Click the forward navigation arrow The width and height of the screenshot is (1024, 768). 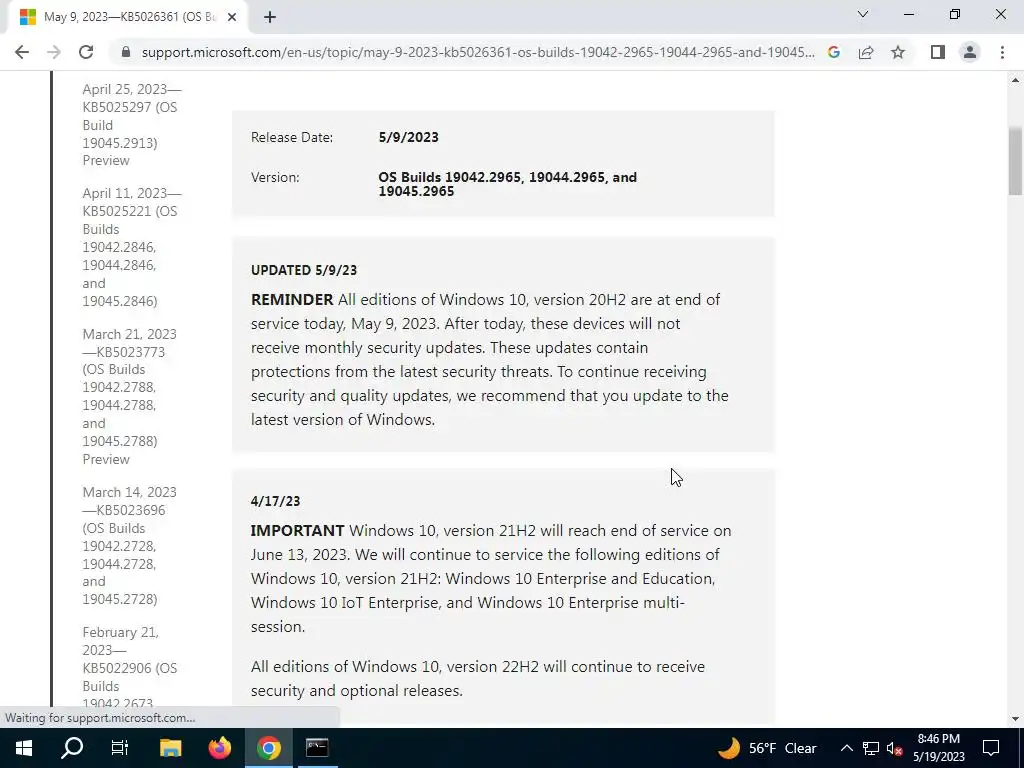[54, 52]
